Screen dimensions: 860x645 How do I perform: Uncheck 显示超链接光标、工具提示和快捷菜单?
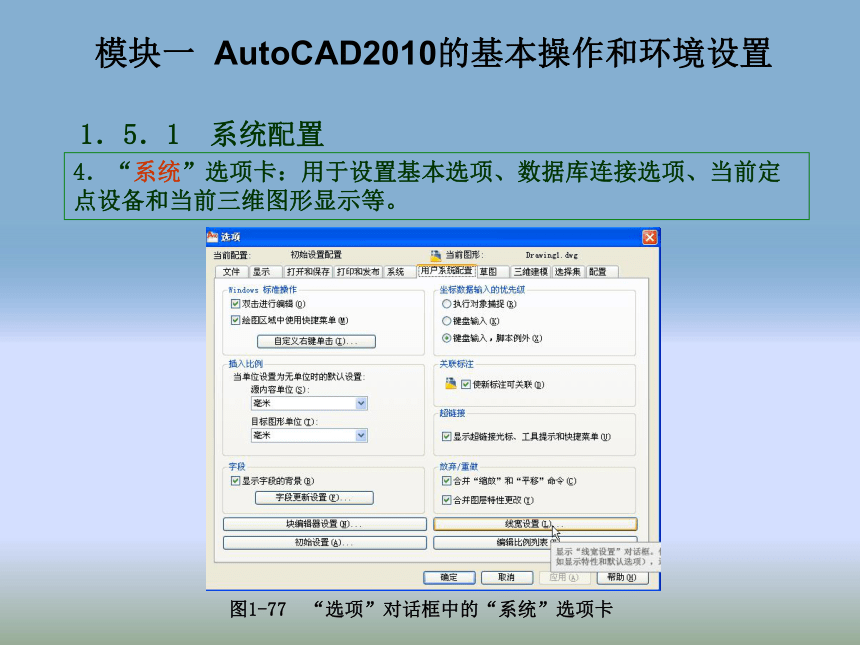click(446, 437)
